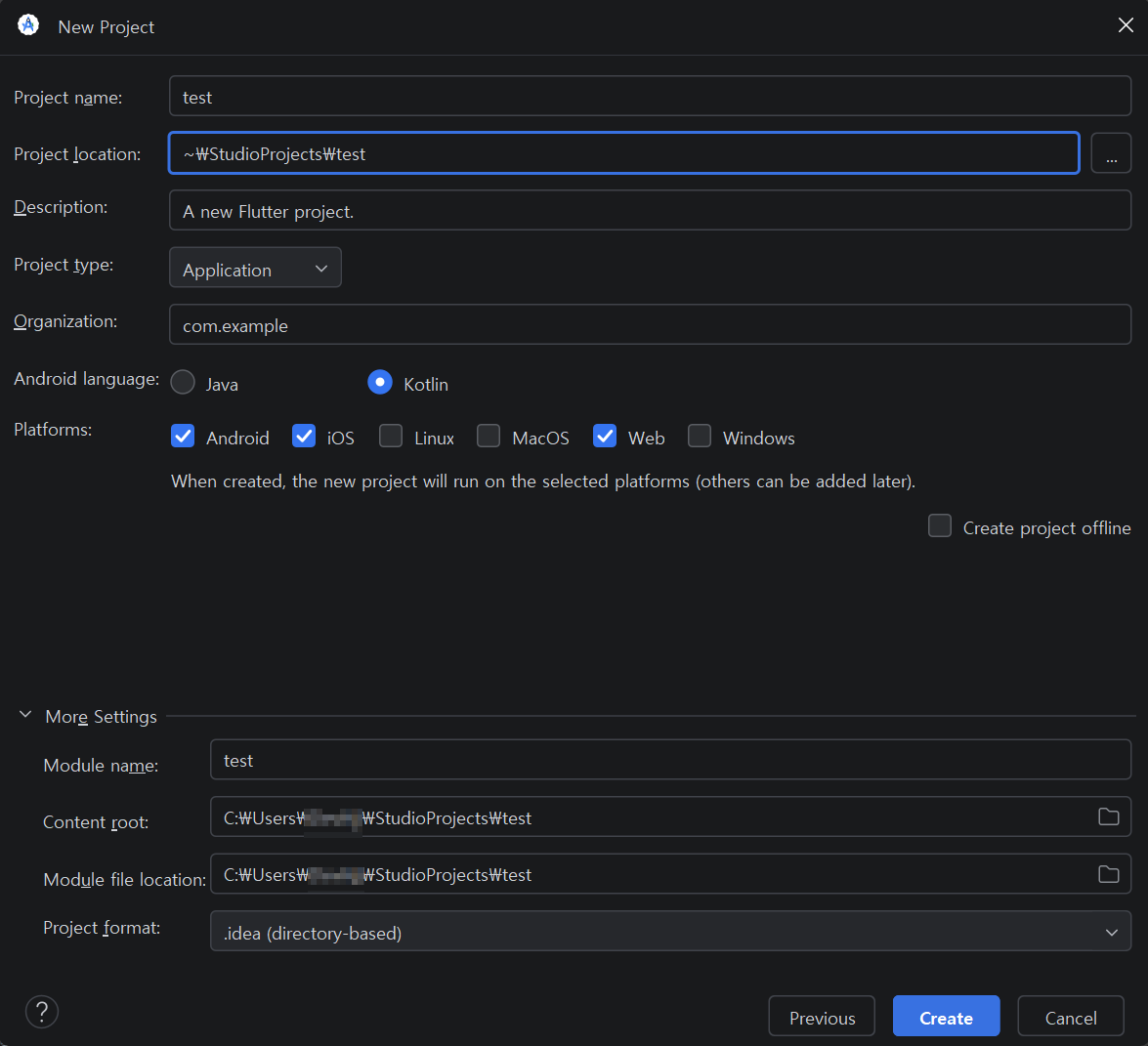
Task: Click the Project name label
Action: coord(68,98)
